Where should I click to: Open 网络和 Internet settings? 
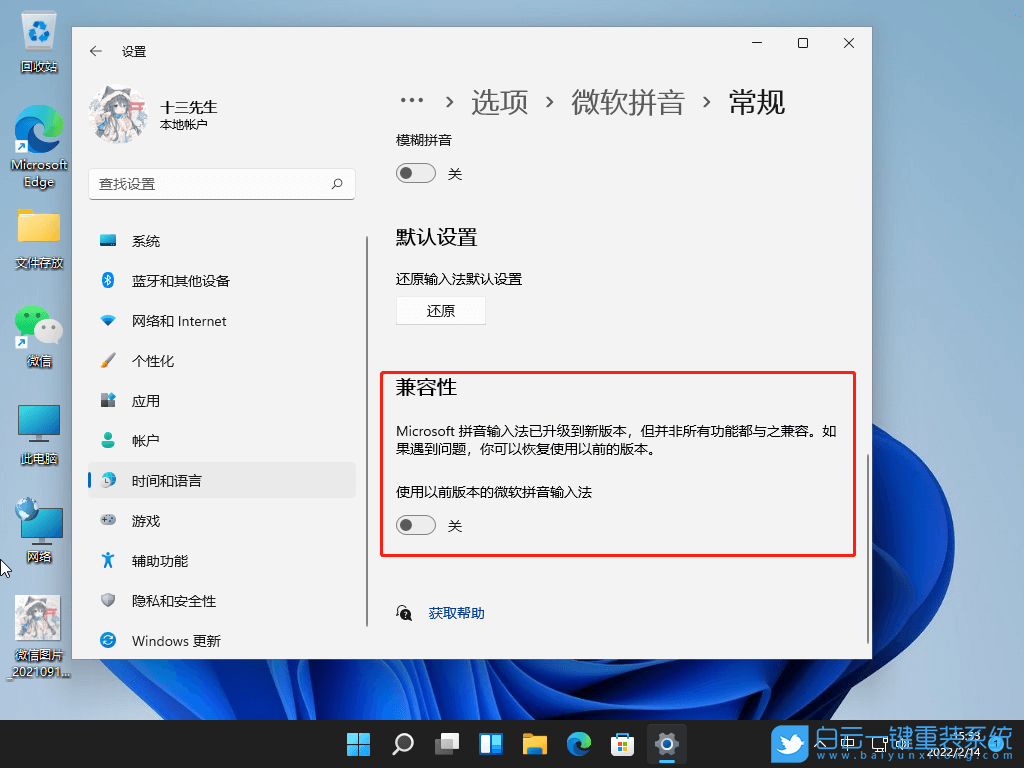point(178,320)
